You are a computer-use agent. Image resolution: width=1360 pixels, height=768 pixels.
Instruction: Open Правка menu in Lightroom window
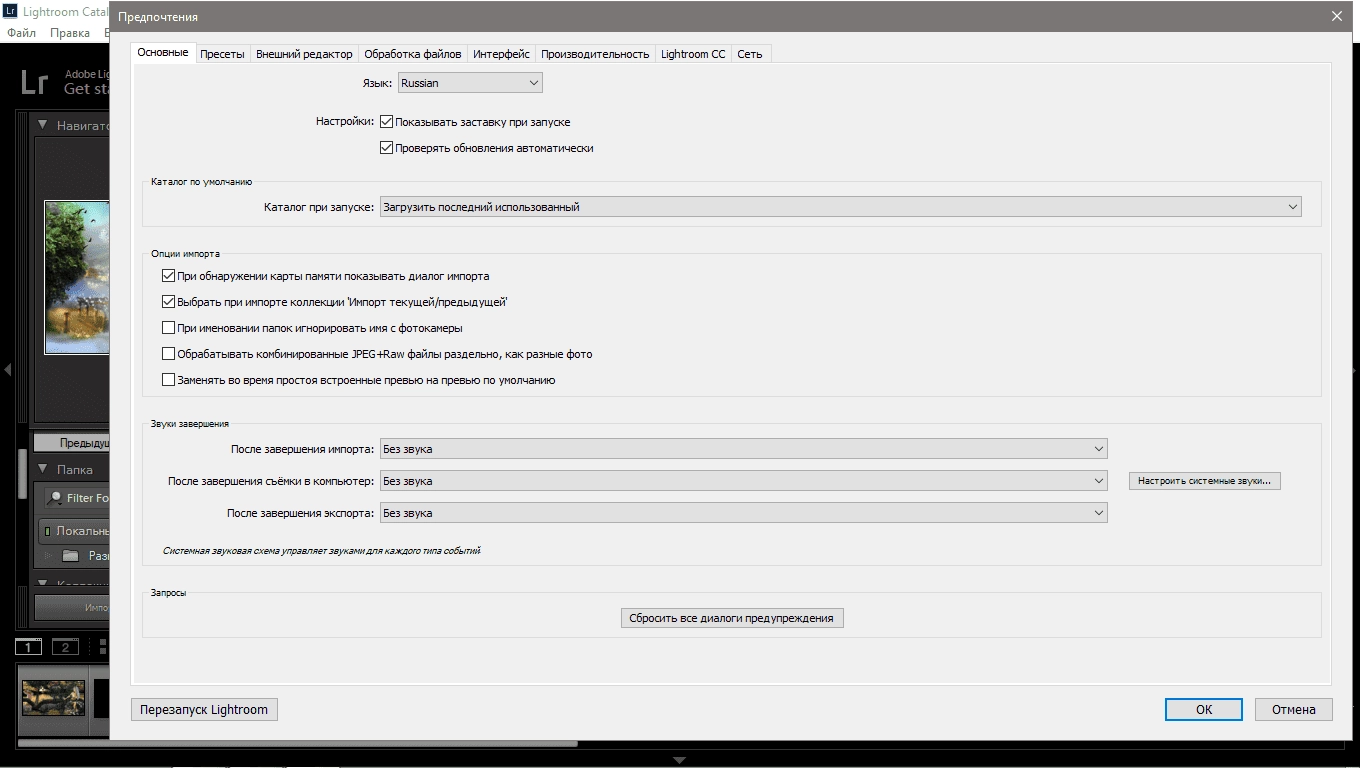[70, 33]
